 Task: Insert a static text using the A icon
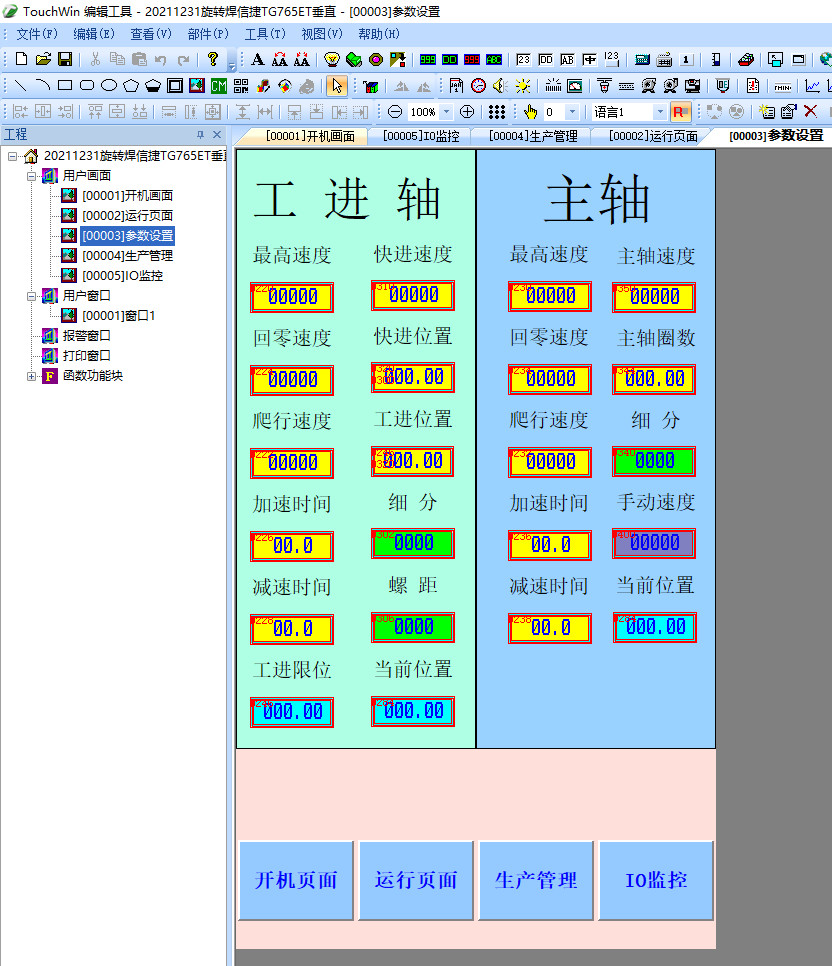258,60
